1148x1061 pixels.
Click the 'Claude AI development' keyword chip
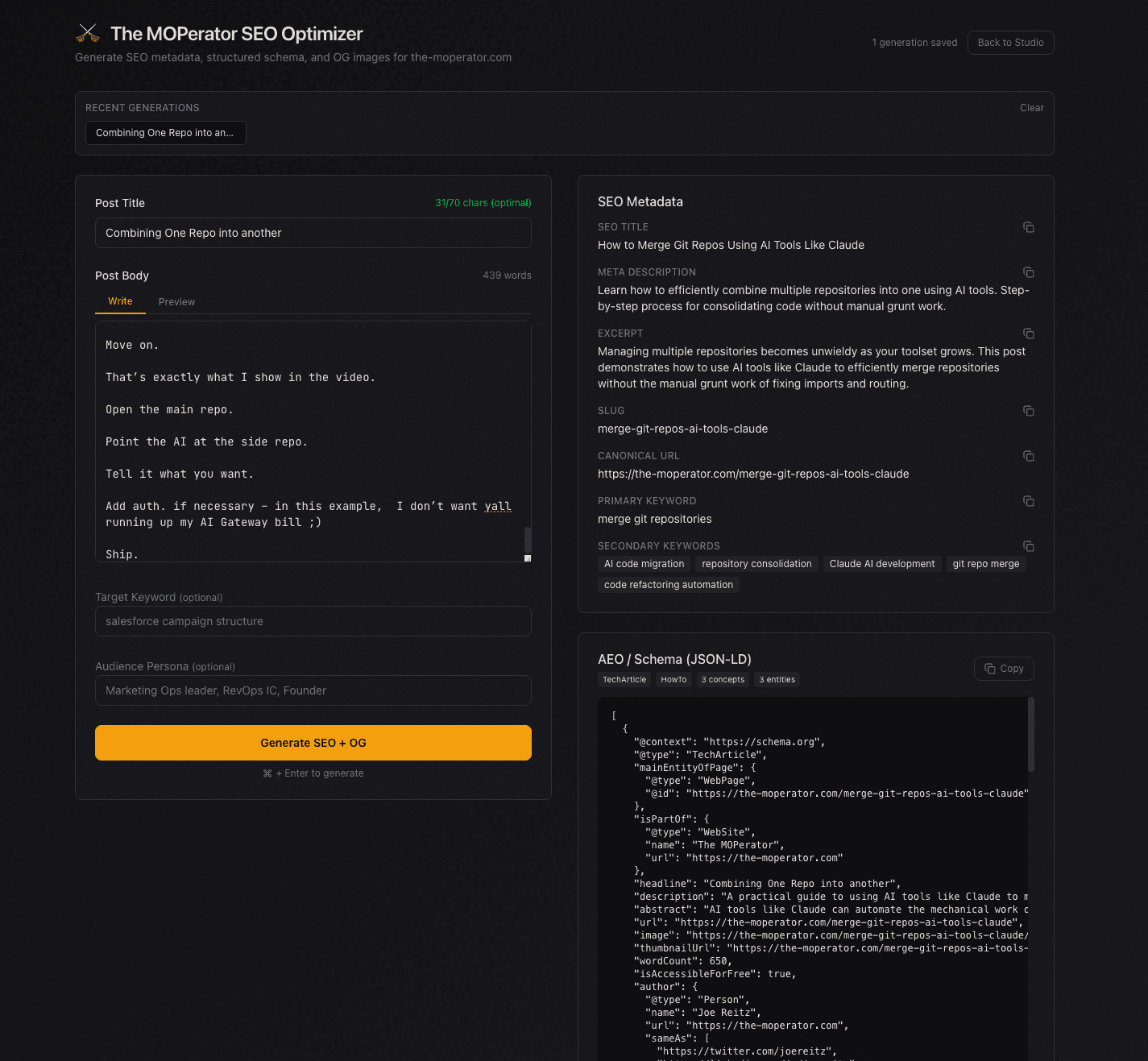click(x=882, y=564)
